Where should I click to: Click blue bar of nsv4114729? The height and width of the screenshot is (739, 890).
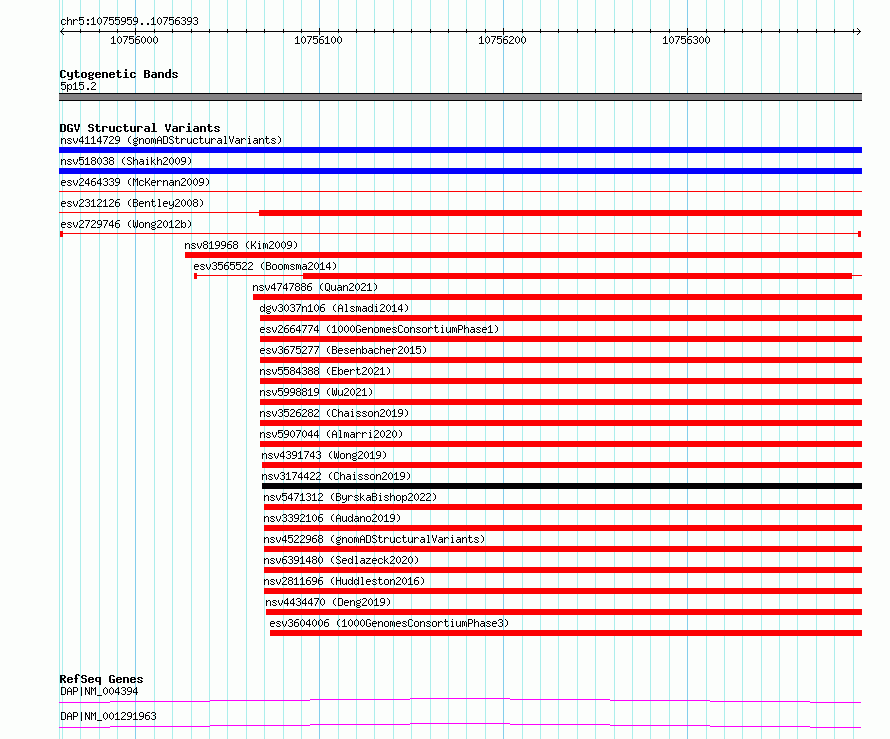tap(460, 150)
